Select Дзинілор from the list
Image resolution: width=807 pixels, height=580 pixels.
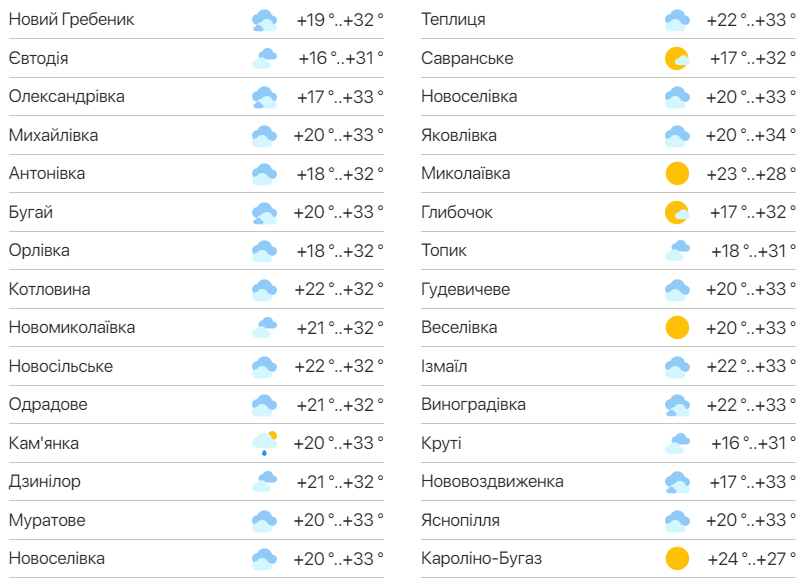[44, 481]
